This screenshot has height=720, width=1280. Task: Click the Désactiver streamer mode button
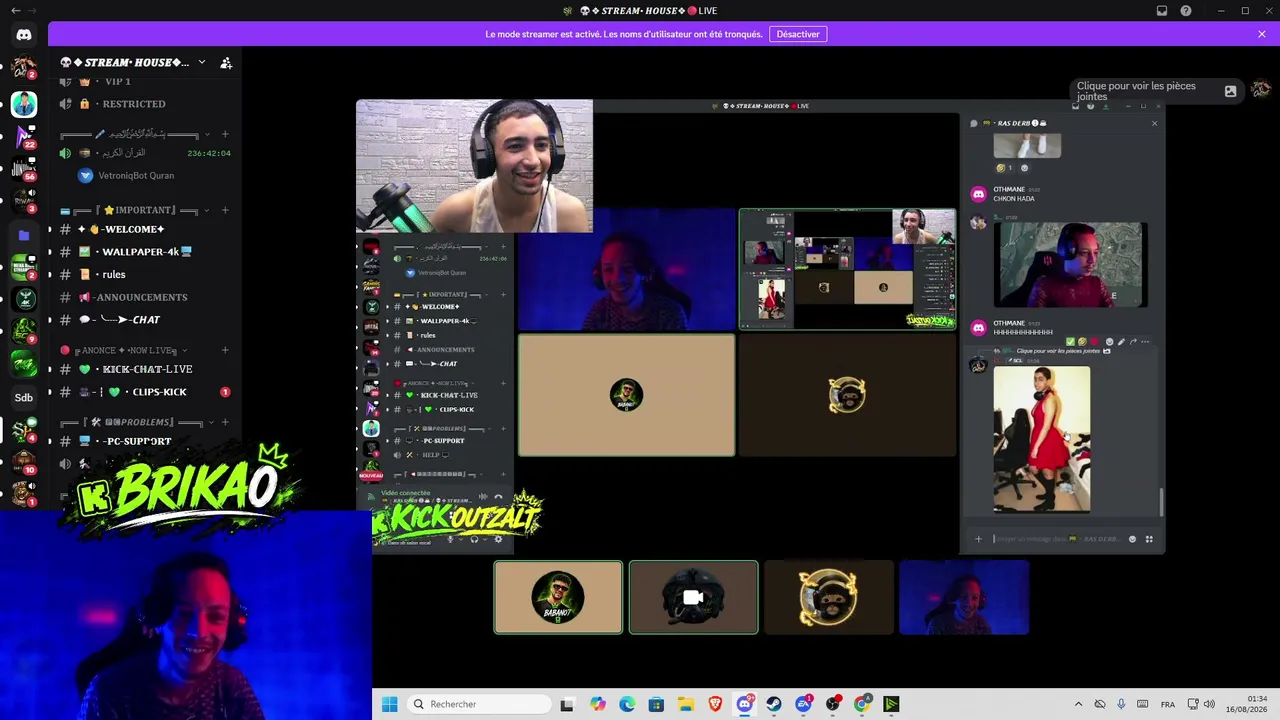pyautogui.click(x=798, y=34)
